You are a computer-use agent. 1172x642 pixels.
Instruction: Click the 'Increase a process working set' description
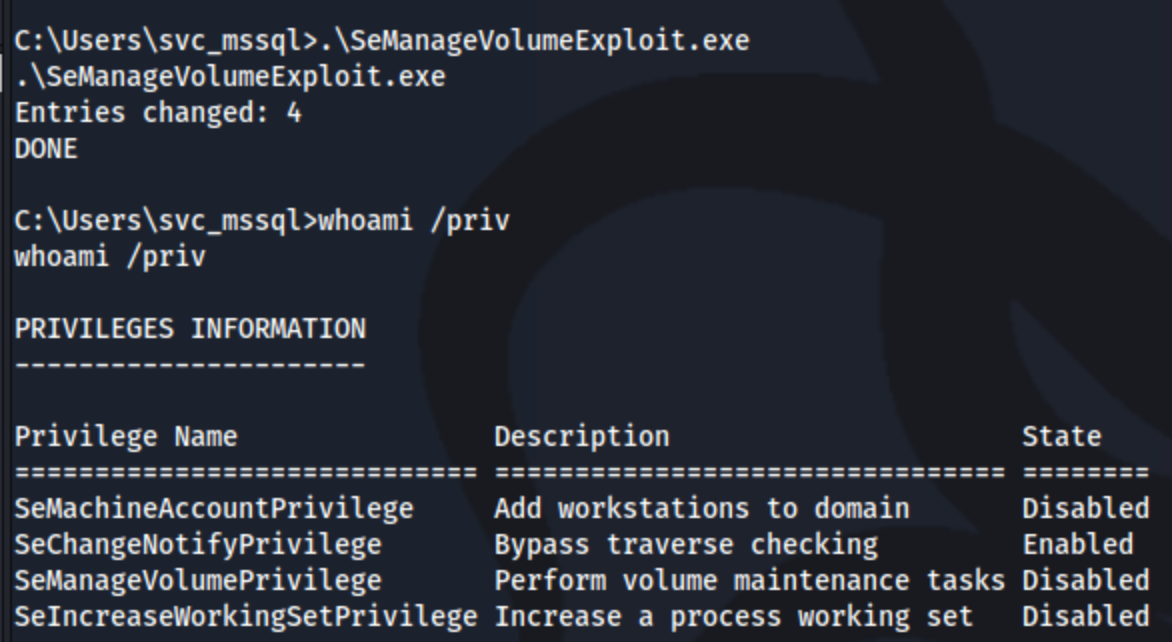(734, 617)
